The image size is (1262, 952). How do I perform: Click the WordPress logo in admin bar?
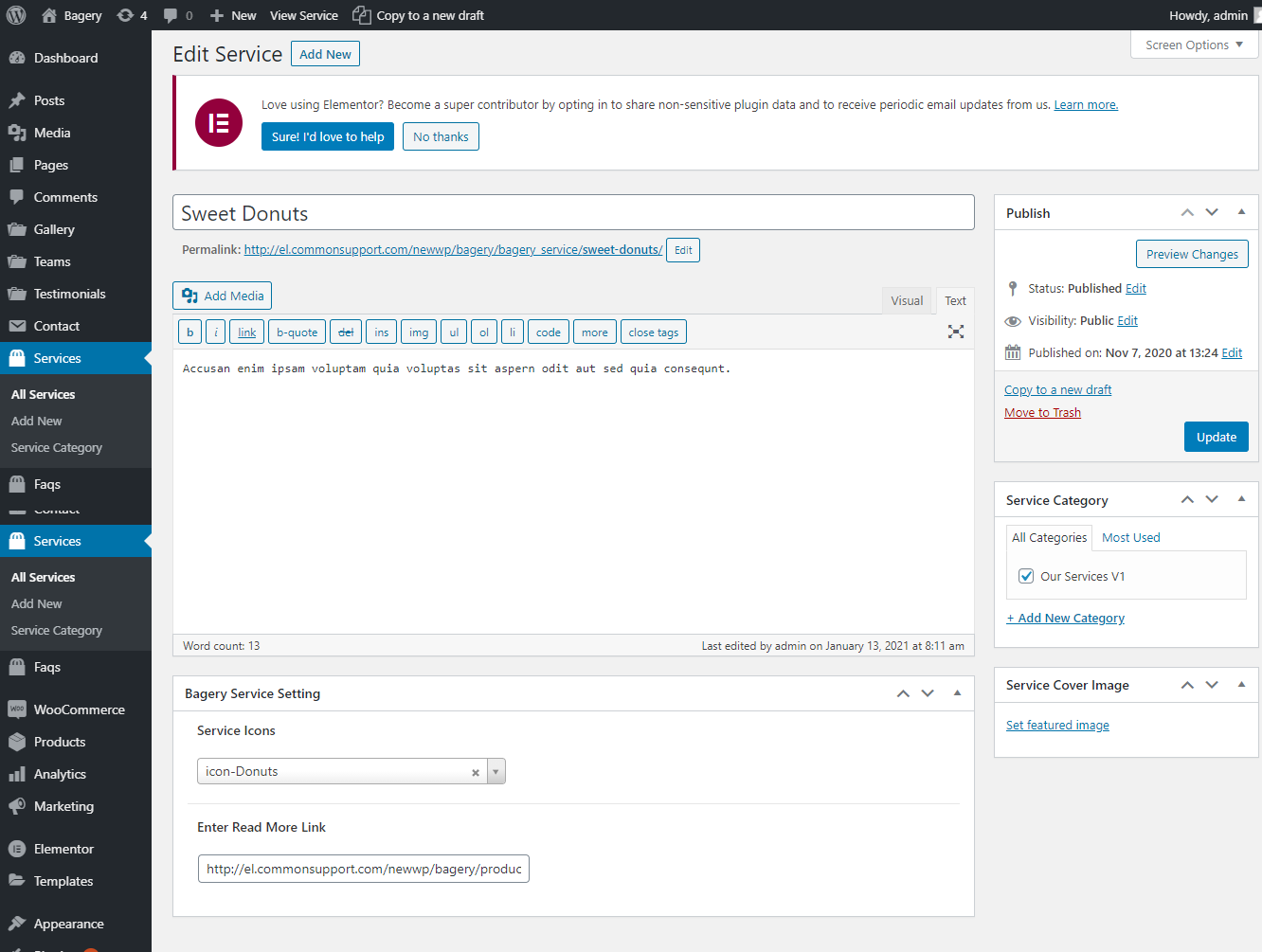pyautogui.click(x=16, y=15)
